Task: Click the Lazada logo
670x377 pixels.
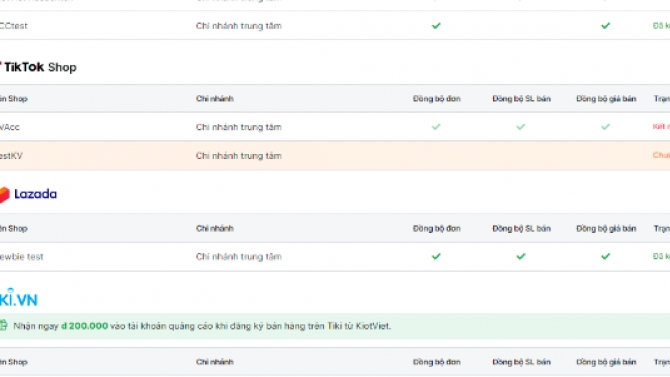Action: click(28, 194)
